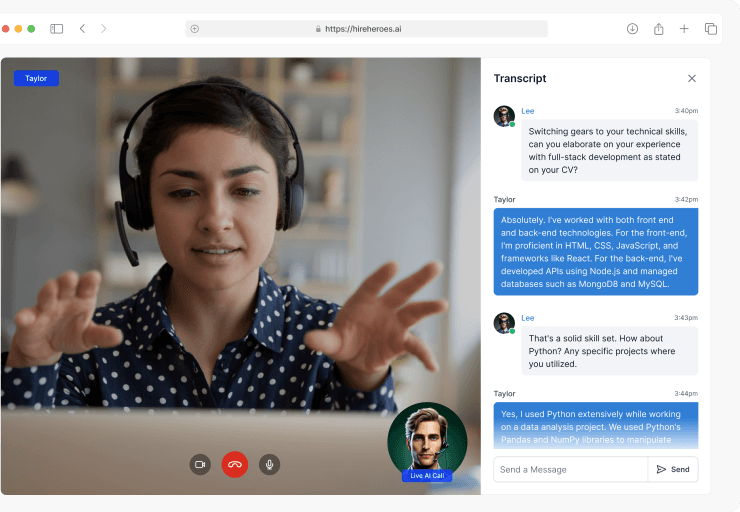The width and height of the screenshot is (740, 512).
Task: Close the Transcript panel
Action: pyautogui.click(x=692, y=78)
